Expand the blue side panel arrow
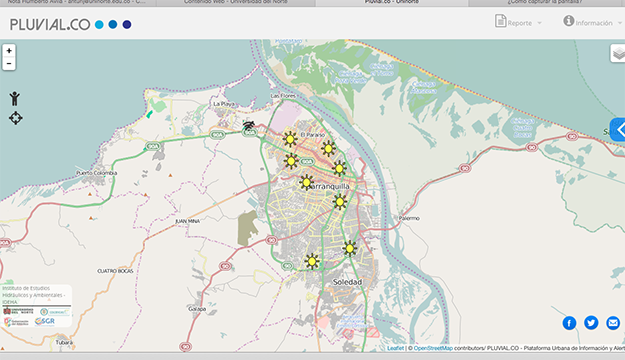 [618, 130]
